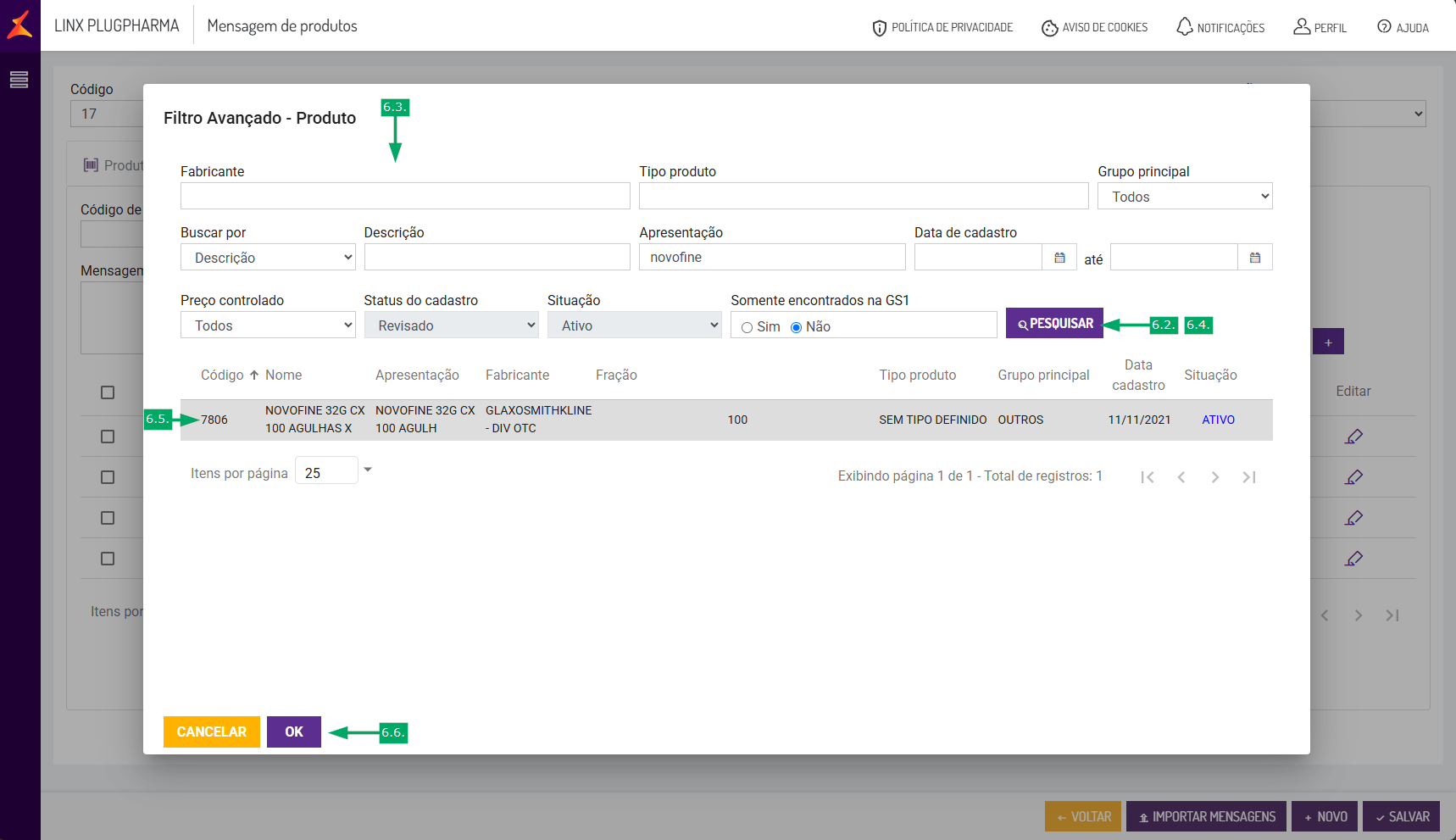Open Preço controlado dropdown
Screen dimensions: 1456x840
tap(268, 325)
